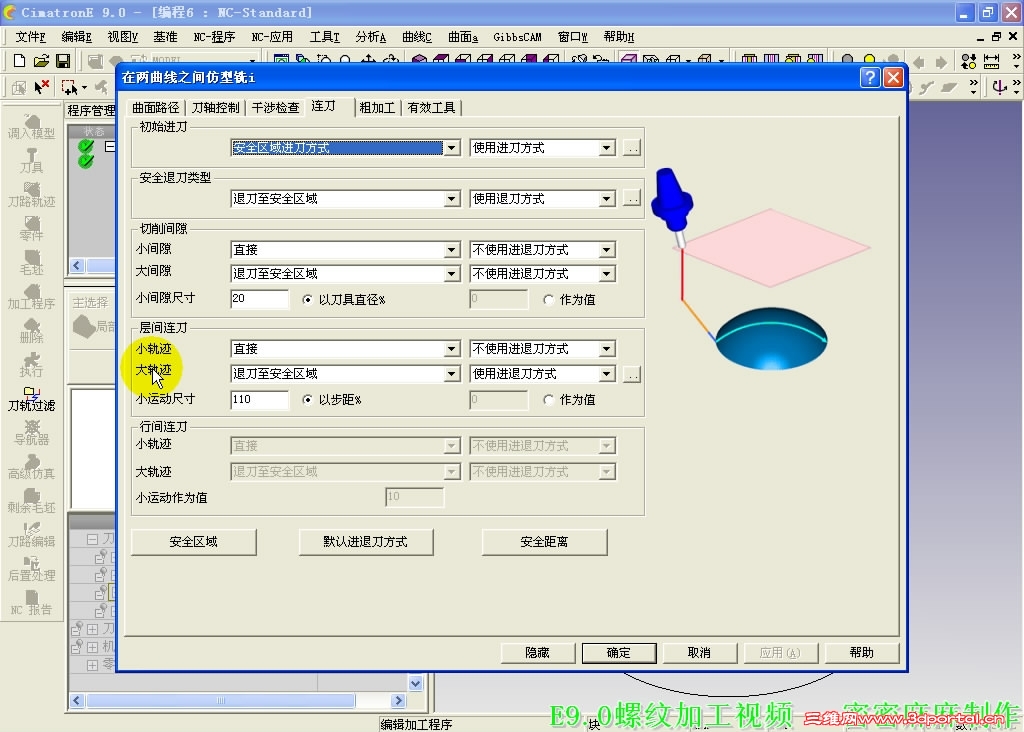Viewport: 1024px width, 732px height.
Task: Click 零件 sidebar icon
Action: 31,229
